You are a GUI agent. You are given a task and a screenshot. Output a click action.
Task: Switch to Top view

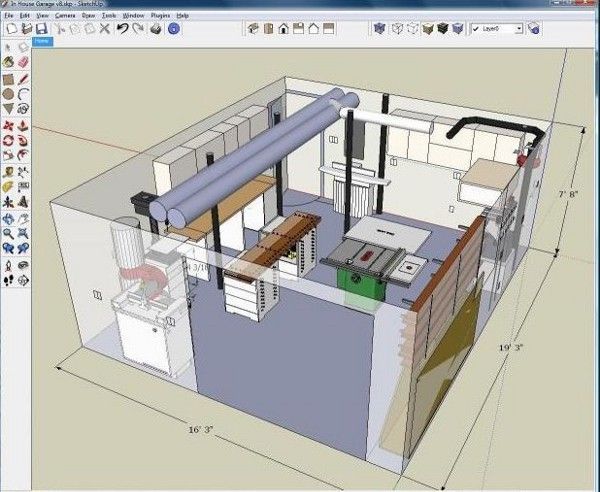tap(268, 29)
